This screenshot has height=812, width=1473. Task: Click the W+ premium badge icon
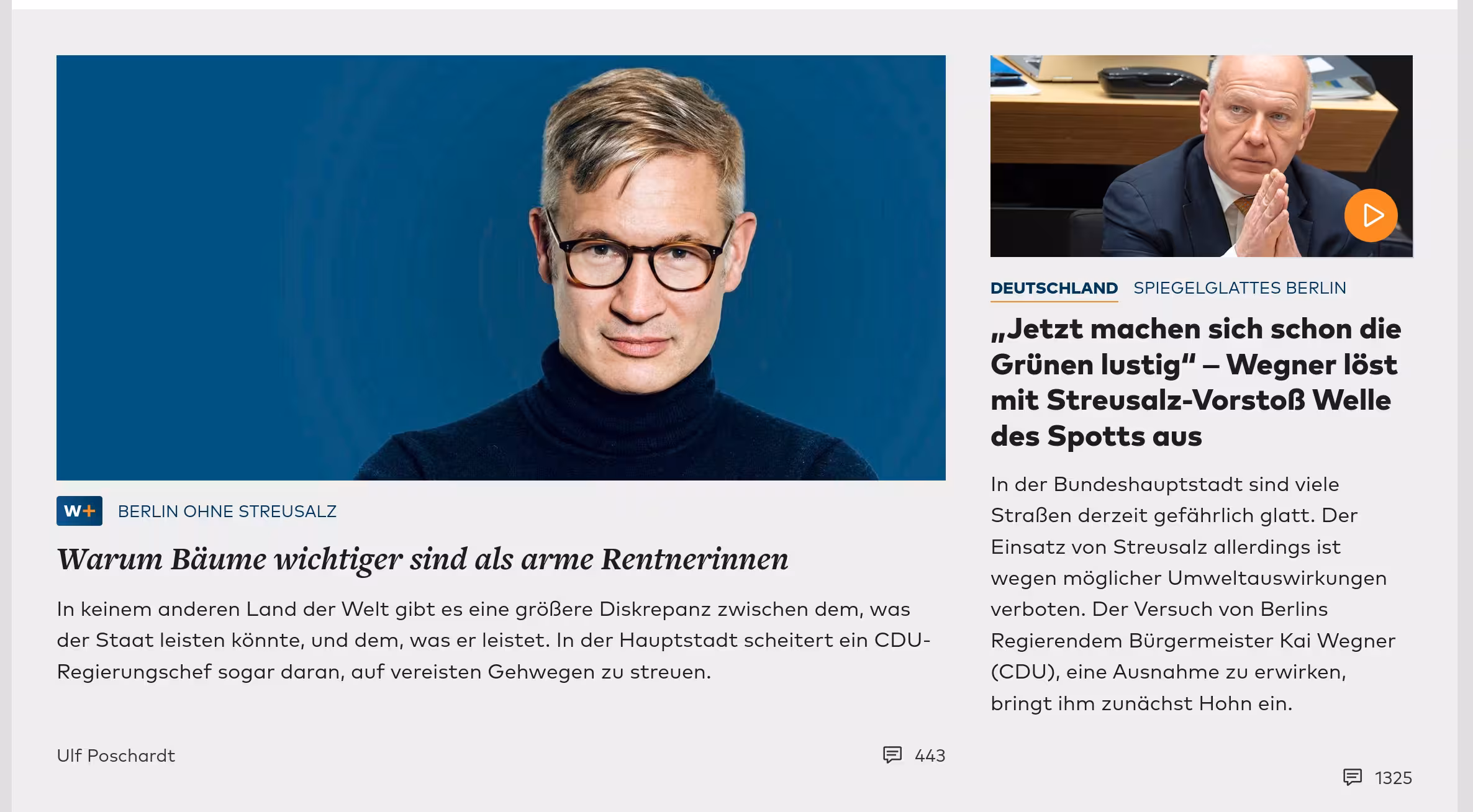79,511
